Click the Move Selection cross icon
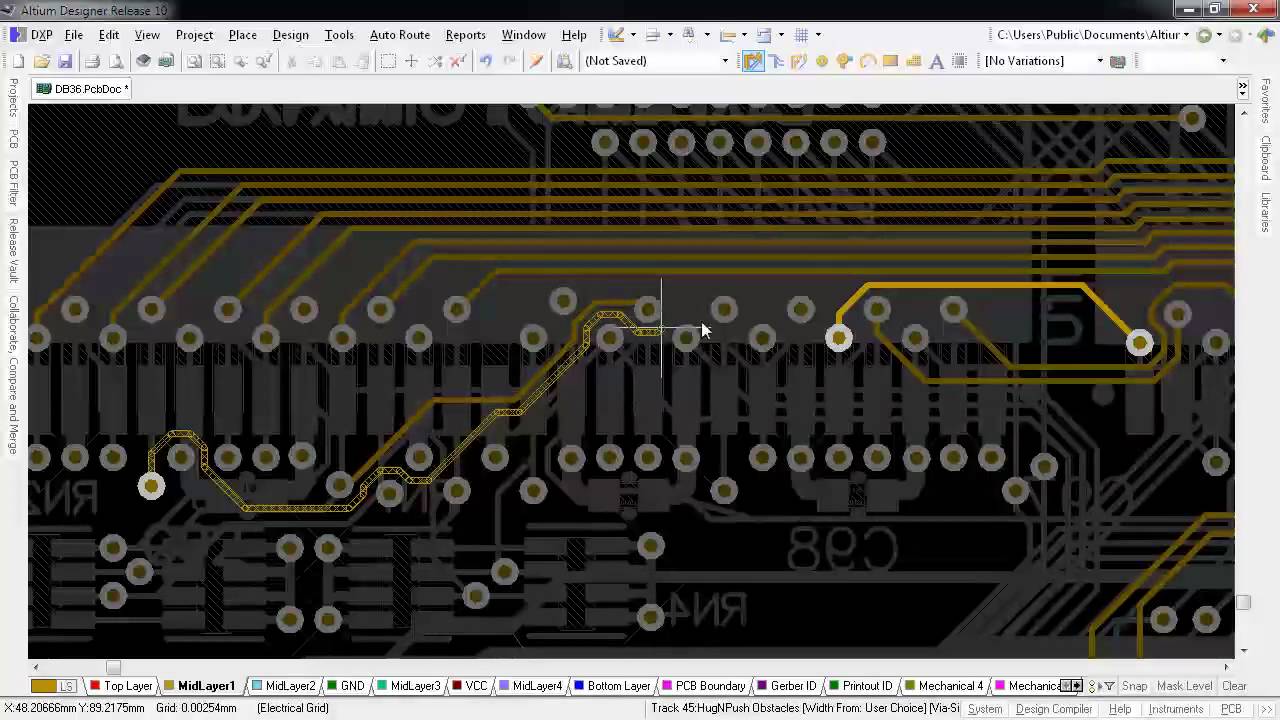The image size is (1280, 720). click(411, 61)
